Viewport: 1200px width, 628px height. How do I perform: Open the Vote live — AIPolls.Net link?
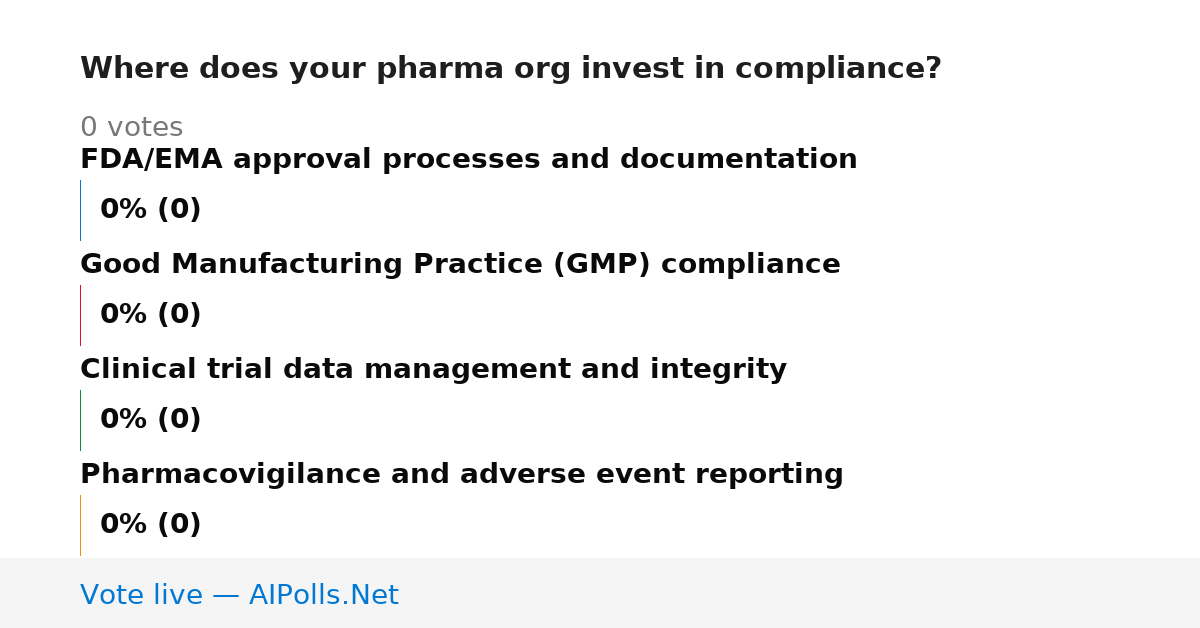239,596
